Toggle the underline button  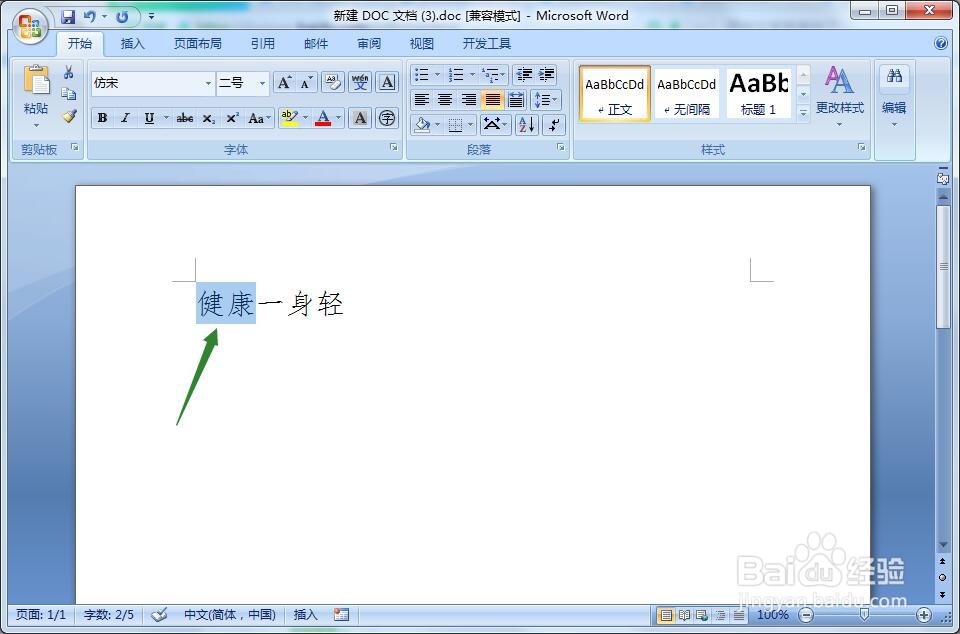coord(147,118)
